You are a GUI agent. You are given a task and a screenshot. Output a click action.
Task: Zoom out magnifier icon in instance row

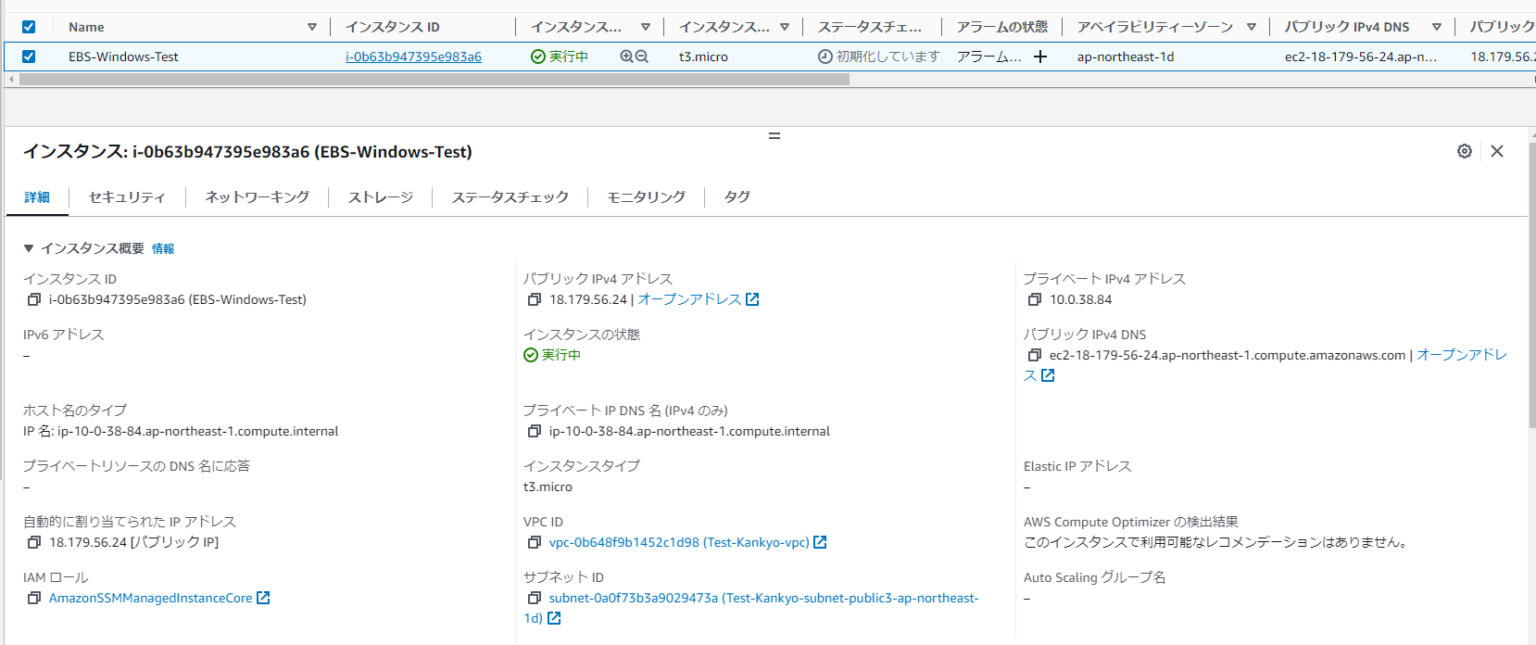point(642,57)
